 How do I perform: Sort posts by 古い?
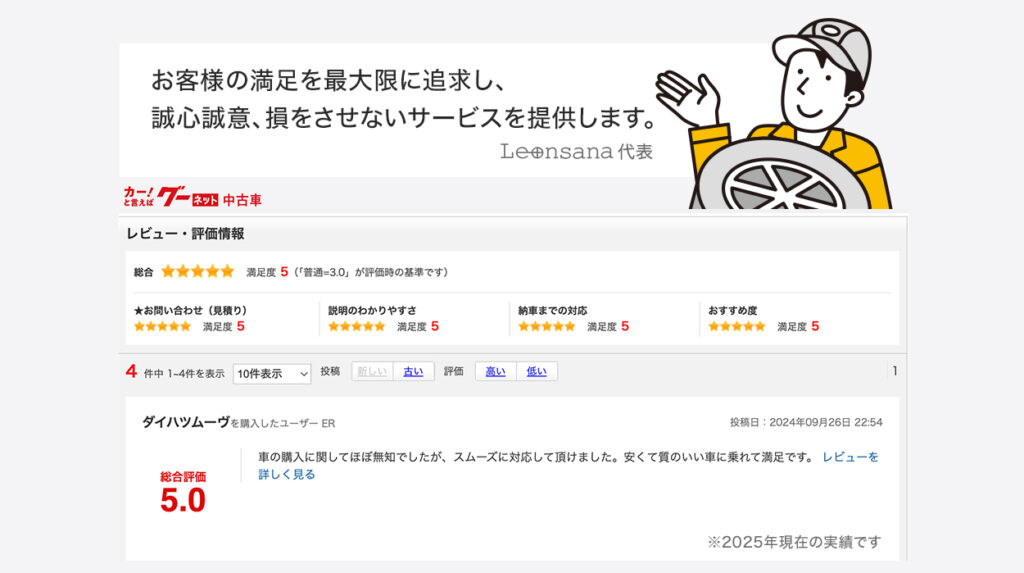pyautogui.click(x=413, y=372)
